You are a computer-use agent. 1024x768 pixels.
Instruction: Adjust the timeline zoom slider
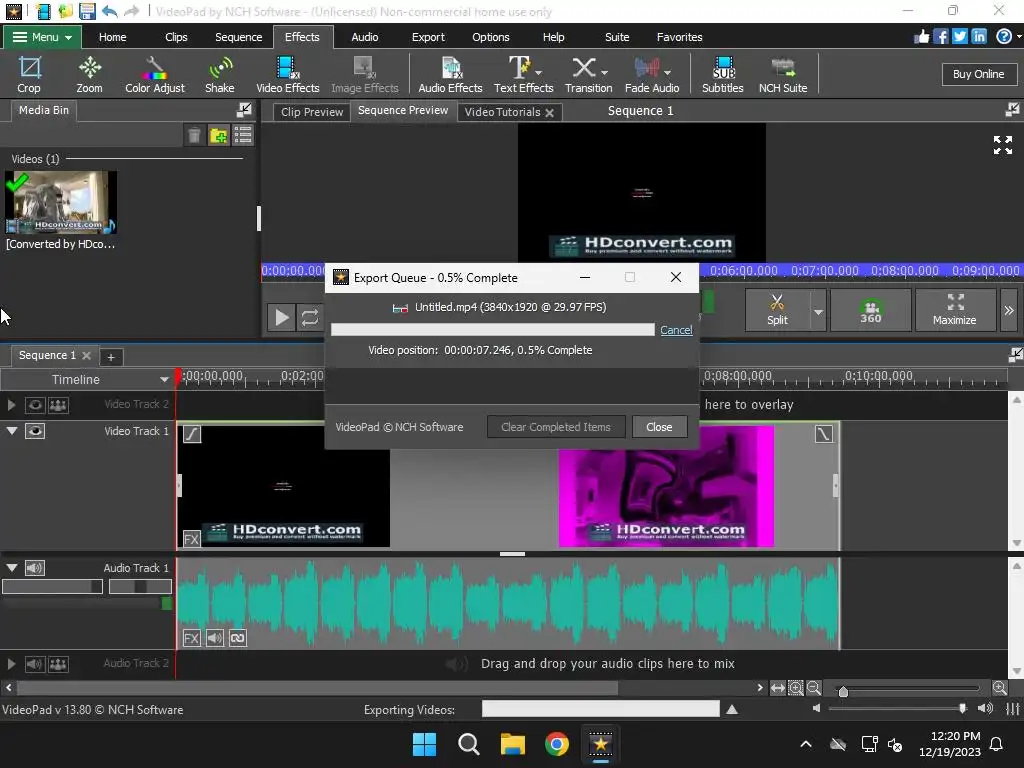tap(843, 691)
